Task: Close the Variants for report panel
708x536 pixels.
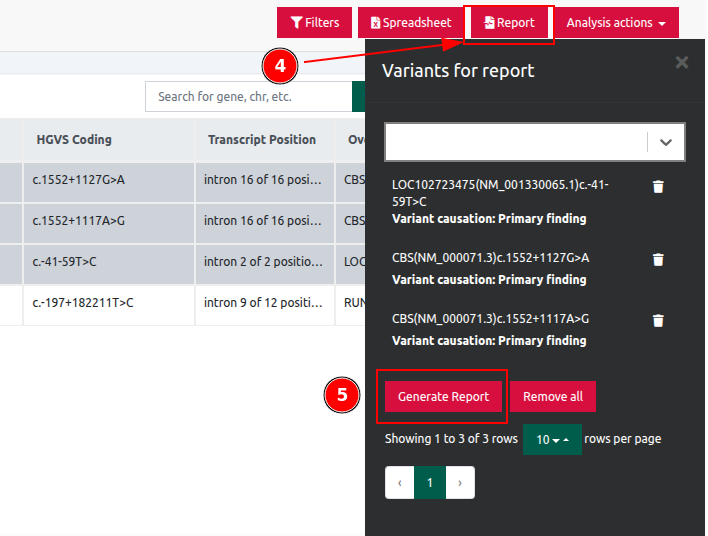Action: [x=682, y=63]
